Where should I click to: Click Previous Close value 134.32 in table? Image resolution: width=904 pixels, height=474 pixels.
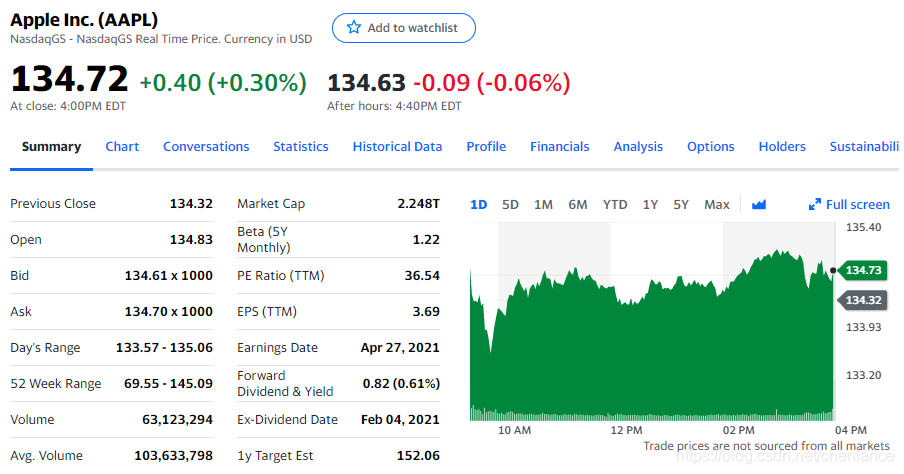tap(191, 204)
